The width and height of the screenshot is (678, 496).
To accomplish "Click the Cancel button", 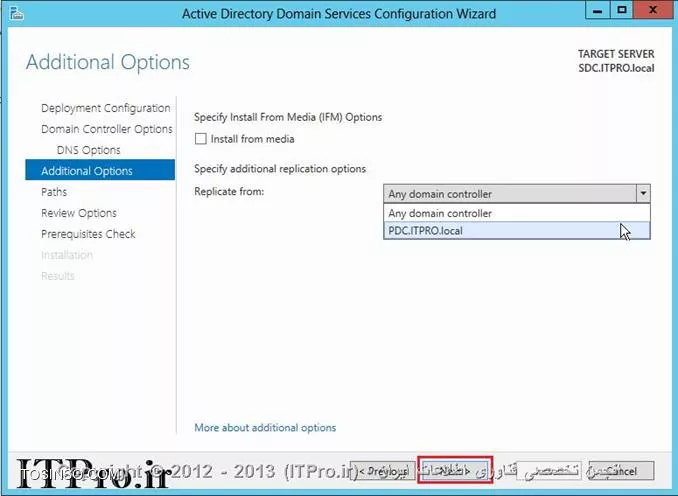I will pos(621,471).
